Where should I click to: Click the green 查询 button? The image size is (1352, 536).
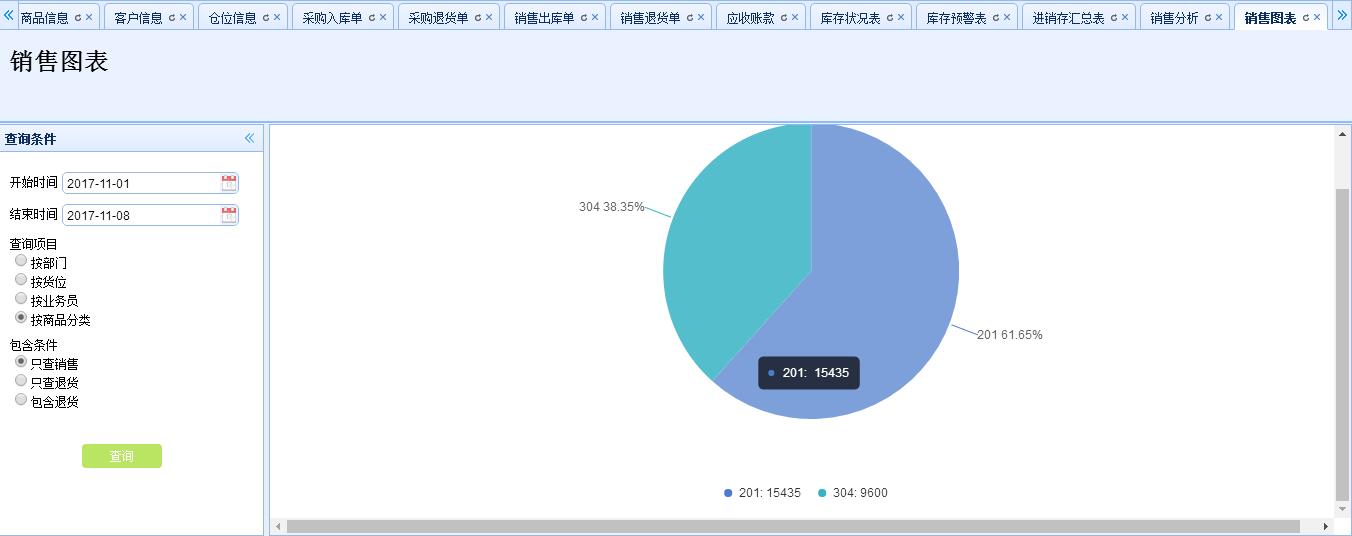pos(122,456)
